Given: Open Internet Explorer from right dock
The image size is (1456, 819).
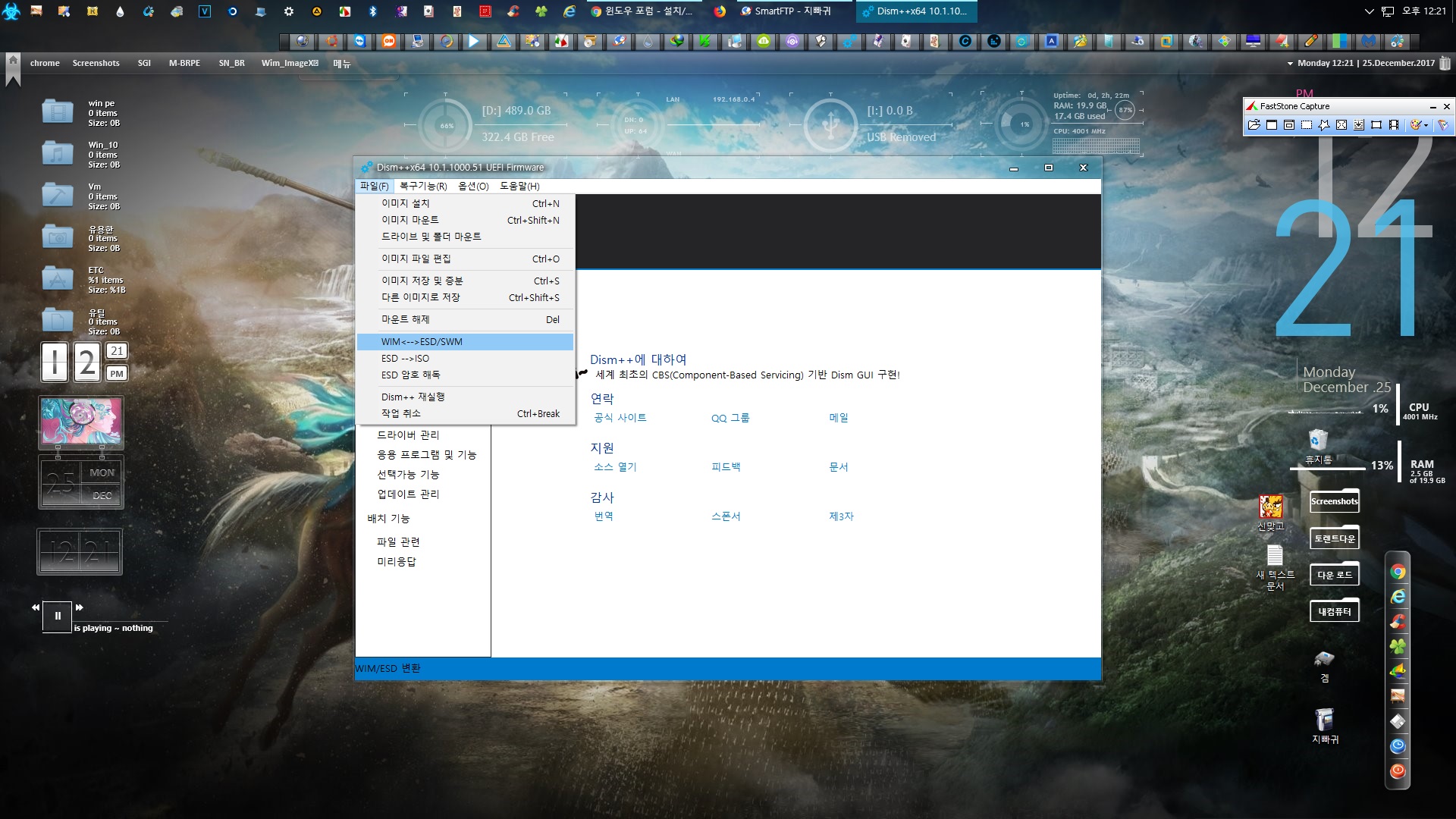Looking at the screenshot, I should pos(1398,598).
